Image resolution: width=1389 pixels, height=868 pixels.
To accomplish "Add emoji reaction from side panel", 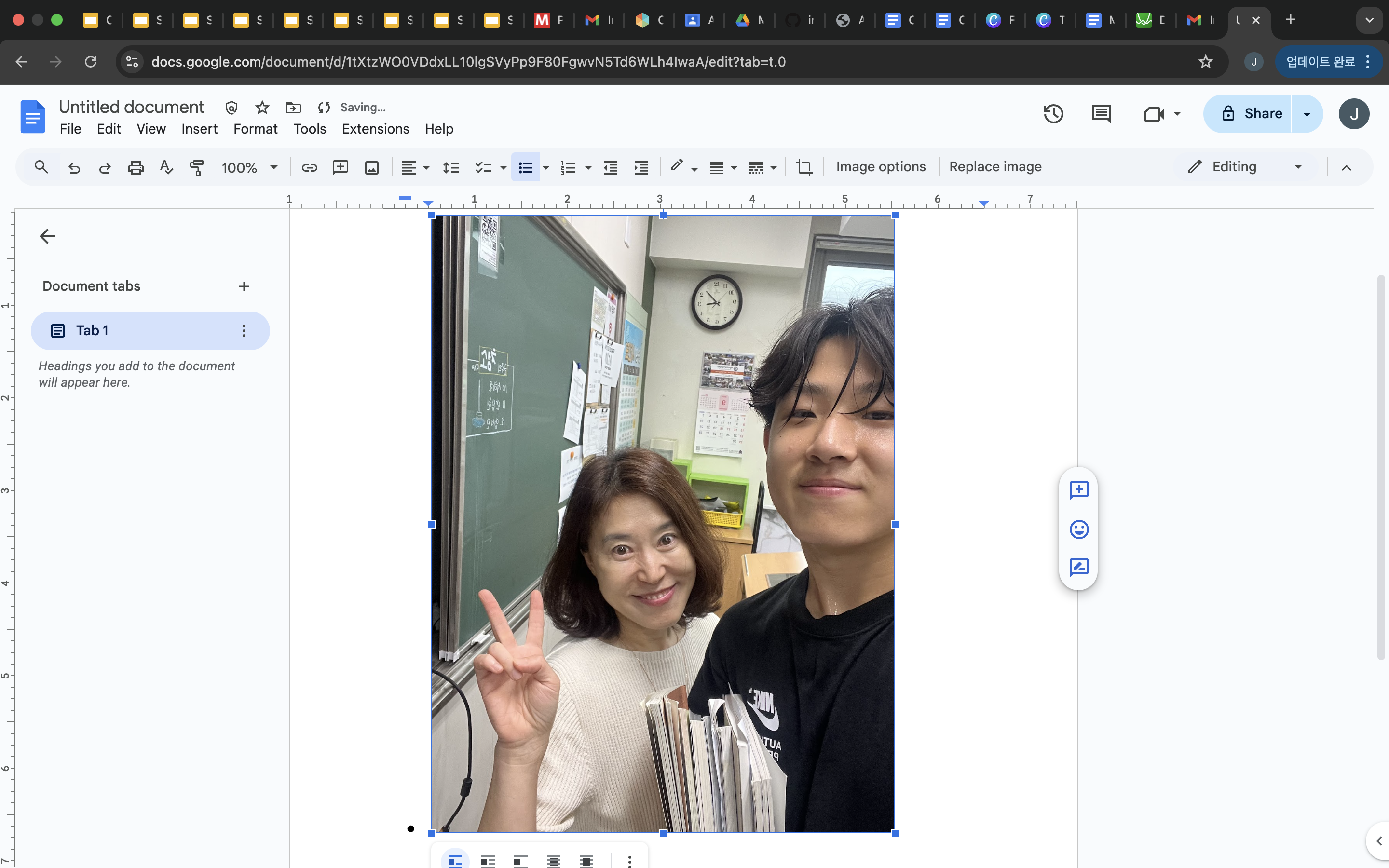I will [x=1078, y=529].
